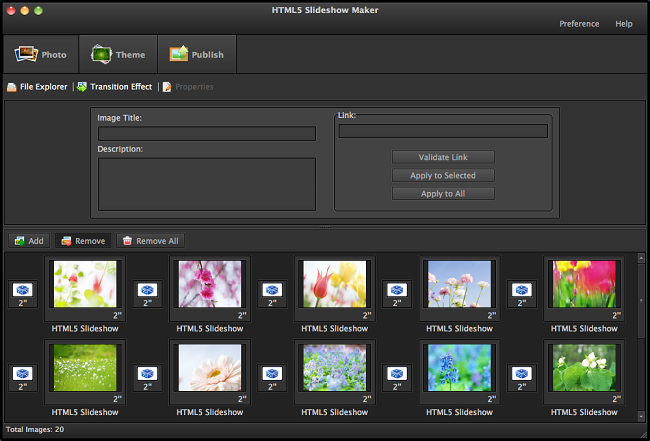Select the pink flowers against blue sky thumbnail
This screenshot has height=441, width=650.
[x=459, y=284]
